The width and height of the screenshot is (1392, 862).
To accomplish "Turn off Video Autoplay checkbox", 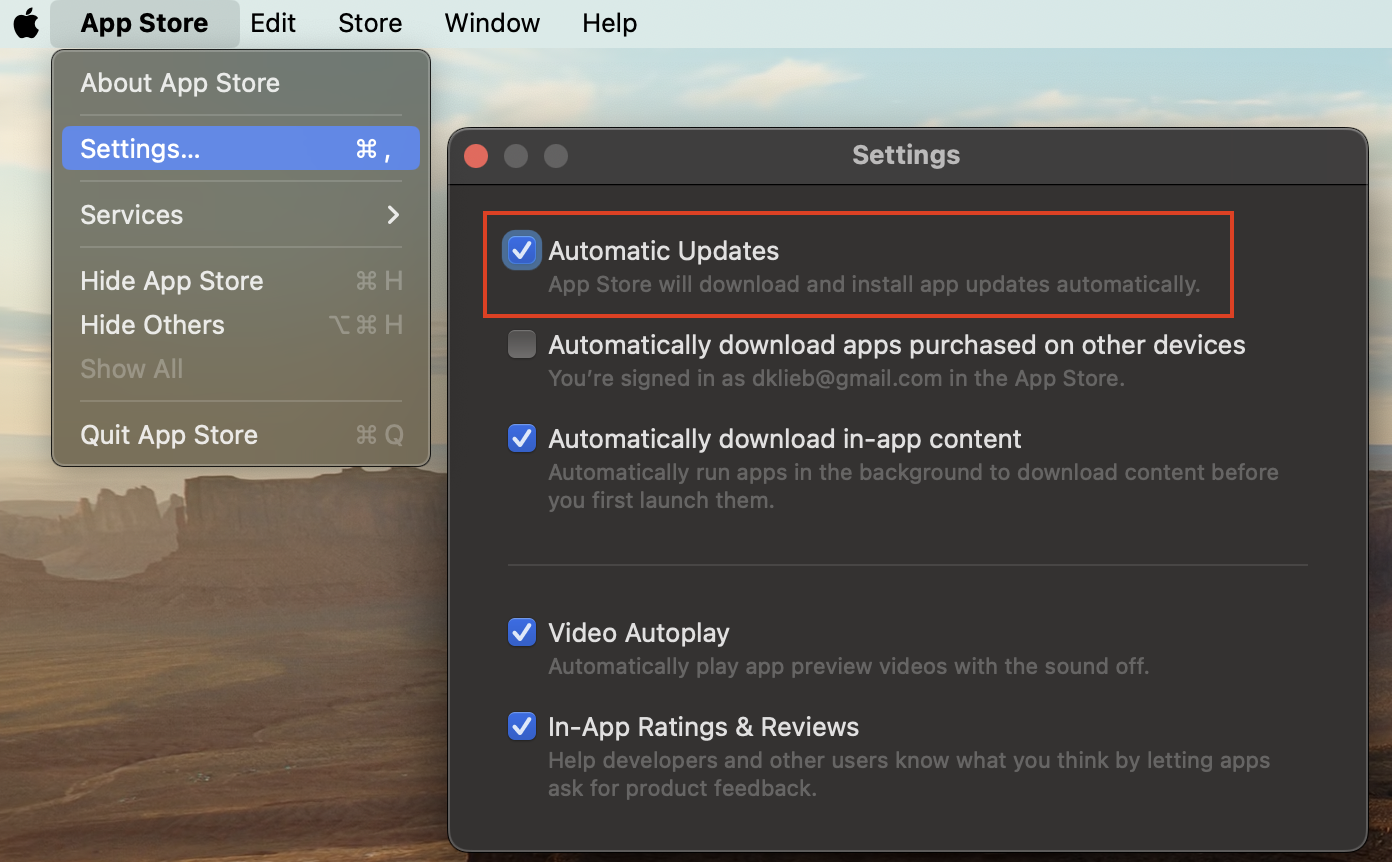I will (522, 633).
